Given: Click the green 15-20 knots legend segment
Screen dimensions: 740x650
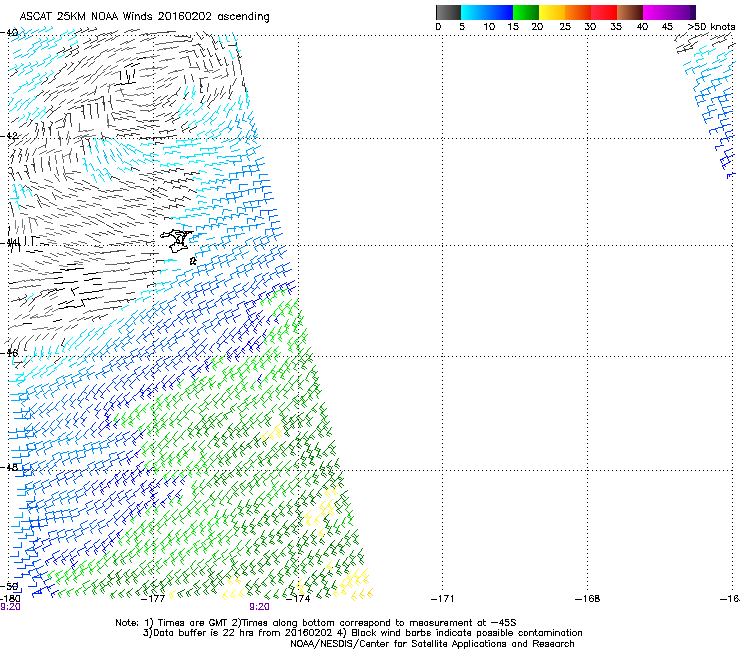Looking at the screenshot, I should pyautogui.click(x=526, y=12).
